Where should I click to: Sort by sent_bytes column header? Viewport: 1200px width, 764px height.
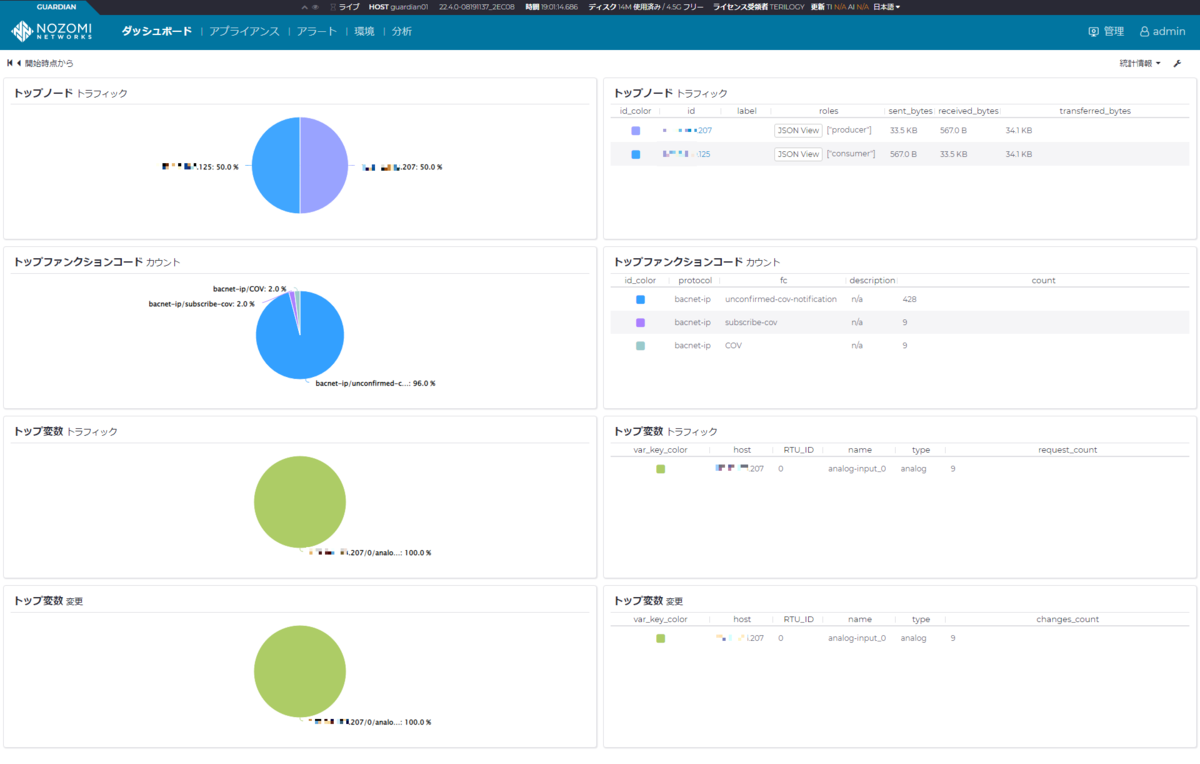(909, 111)
